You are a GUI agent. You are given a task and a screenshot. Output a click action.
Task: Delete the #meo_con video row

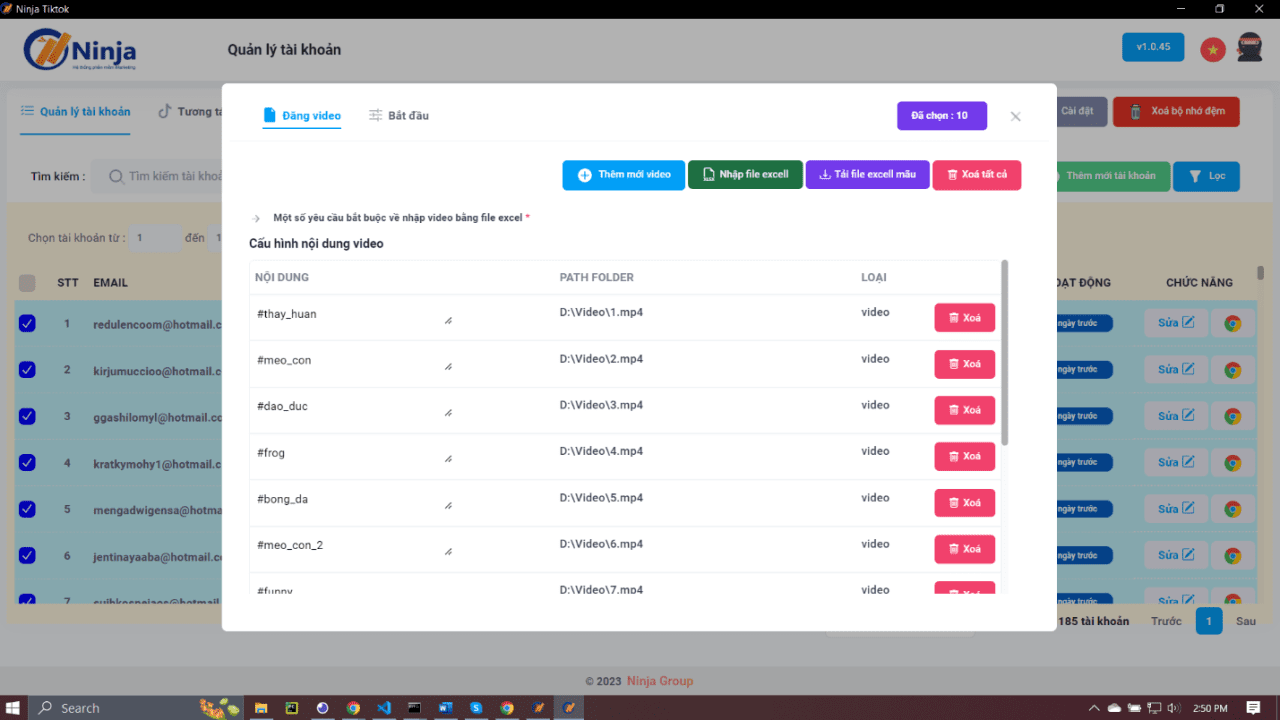964,364
